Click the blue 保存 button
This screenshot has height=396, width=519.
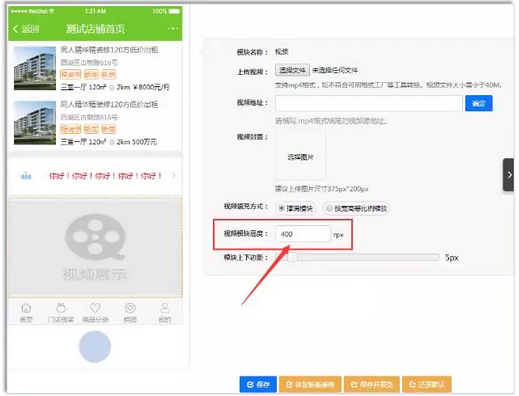point(258,384)
